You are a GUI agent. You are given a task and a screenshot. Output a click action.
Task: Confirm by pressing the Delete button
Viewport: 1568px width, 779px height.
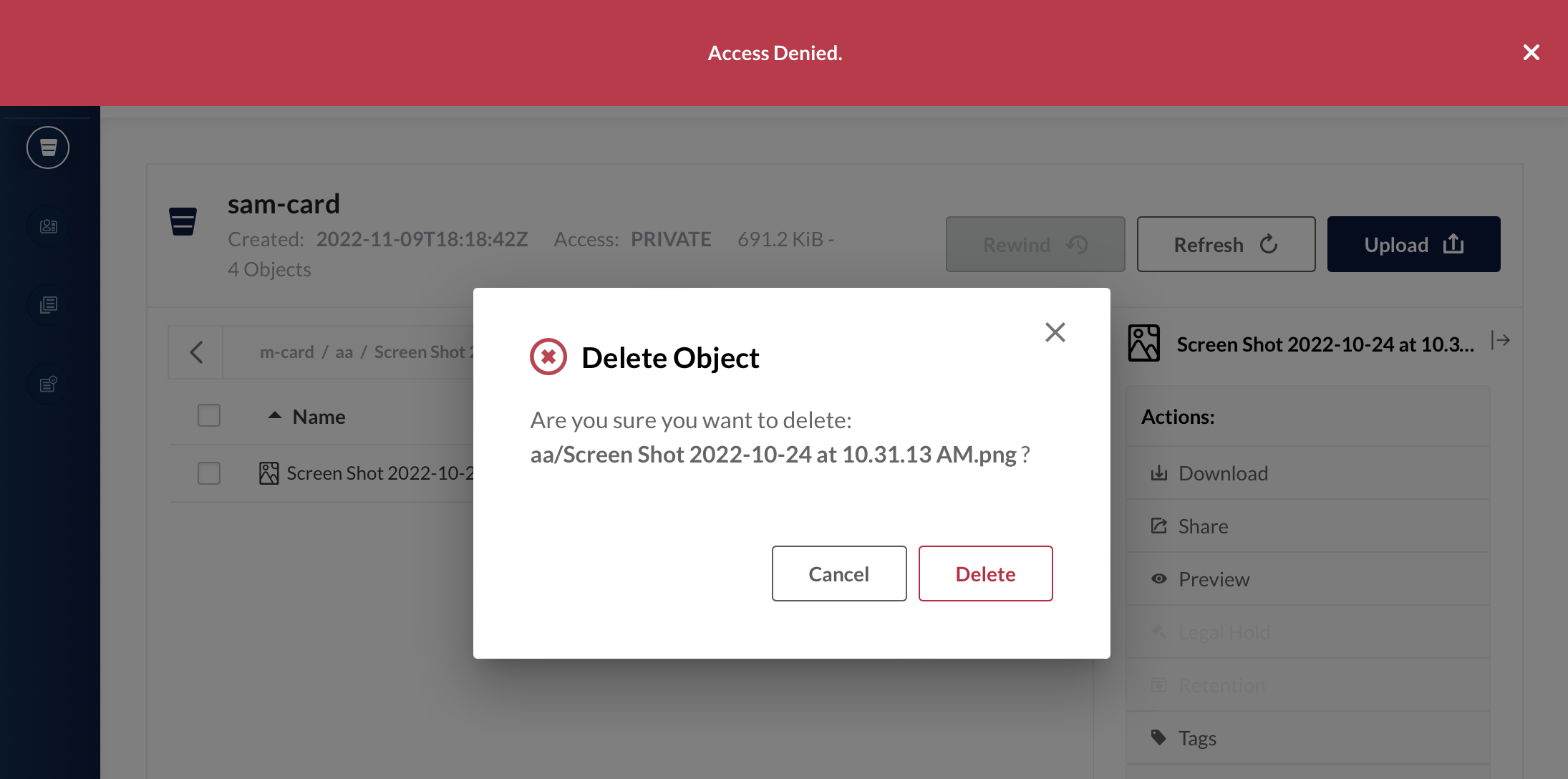[x=985, y=574]
